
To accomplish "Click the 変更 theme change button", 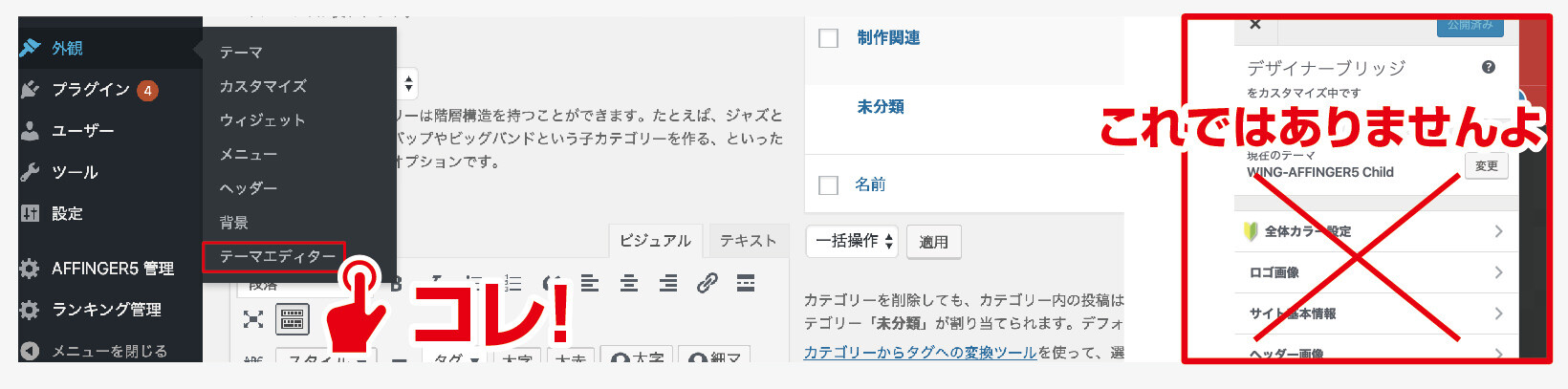I will click(x=1486, y=166).
